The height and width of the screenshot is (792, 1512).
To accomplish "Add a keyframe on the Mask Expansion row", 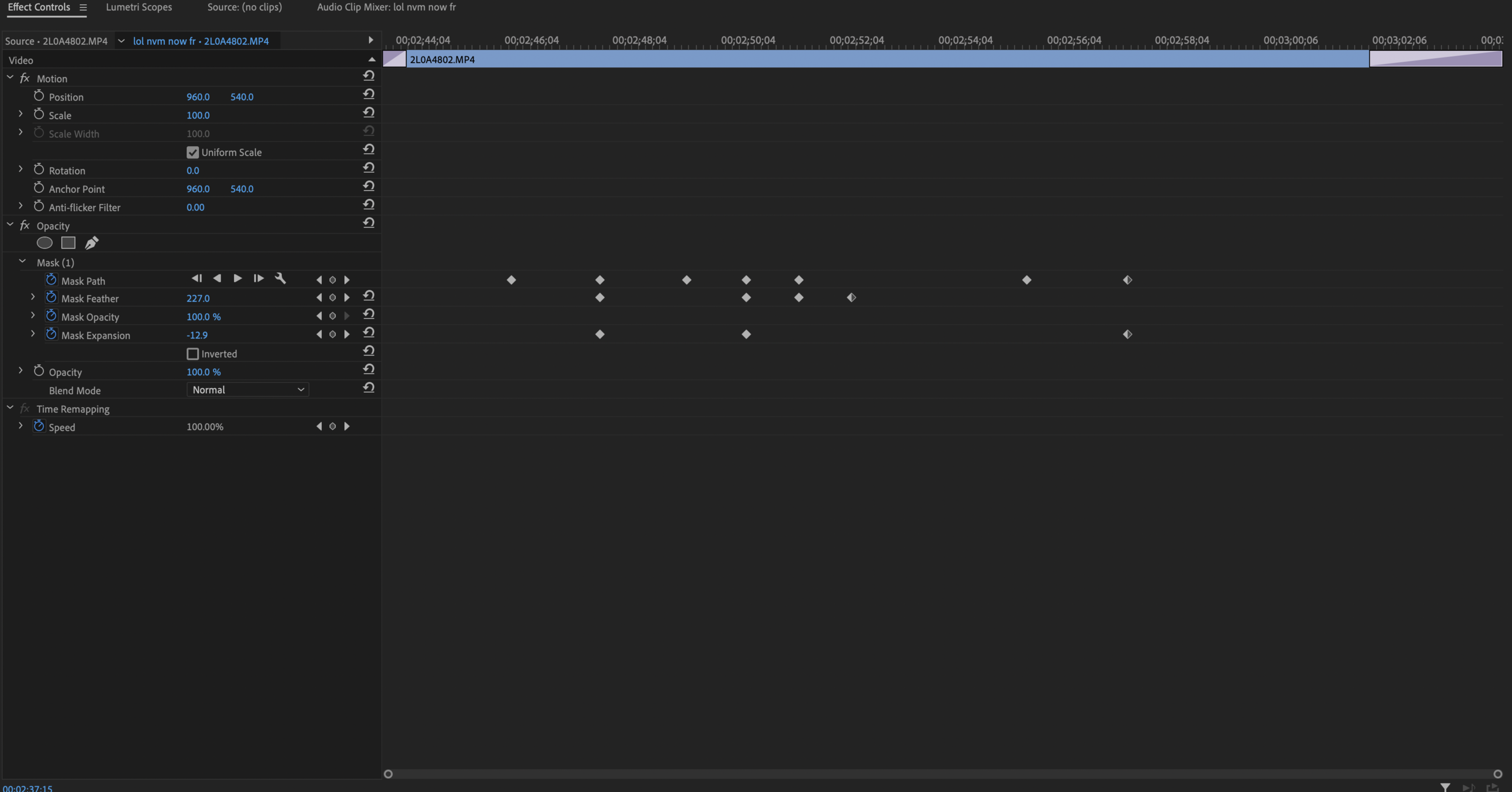I will (x=332, y=333).
